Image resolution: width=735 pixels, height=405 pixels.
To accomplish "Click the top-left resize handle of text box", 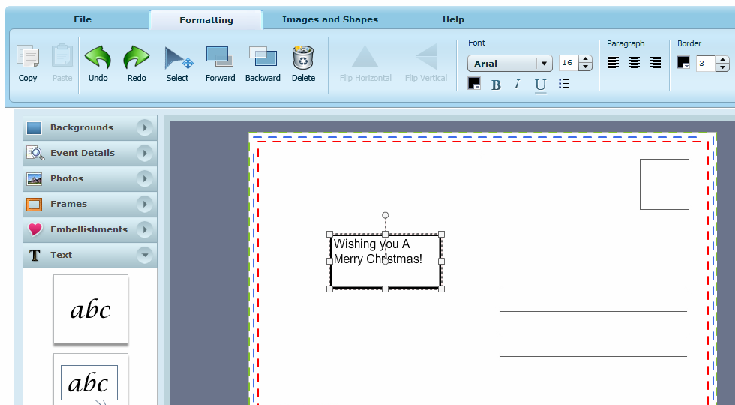I will coord(329,234).
